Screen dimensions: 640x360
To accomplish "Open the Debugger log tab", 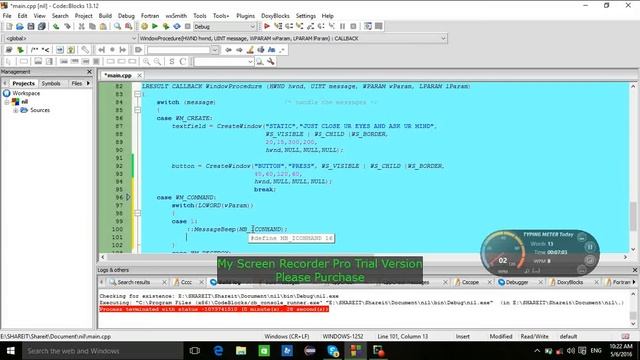I will pos(516,282).
